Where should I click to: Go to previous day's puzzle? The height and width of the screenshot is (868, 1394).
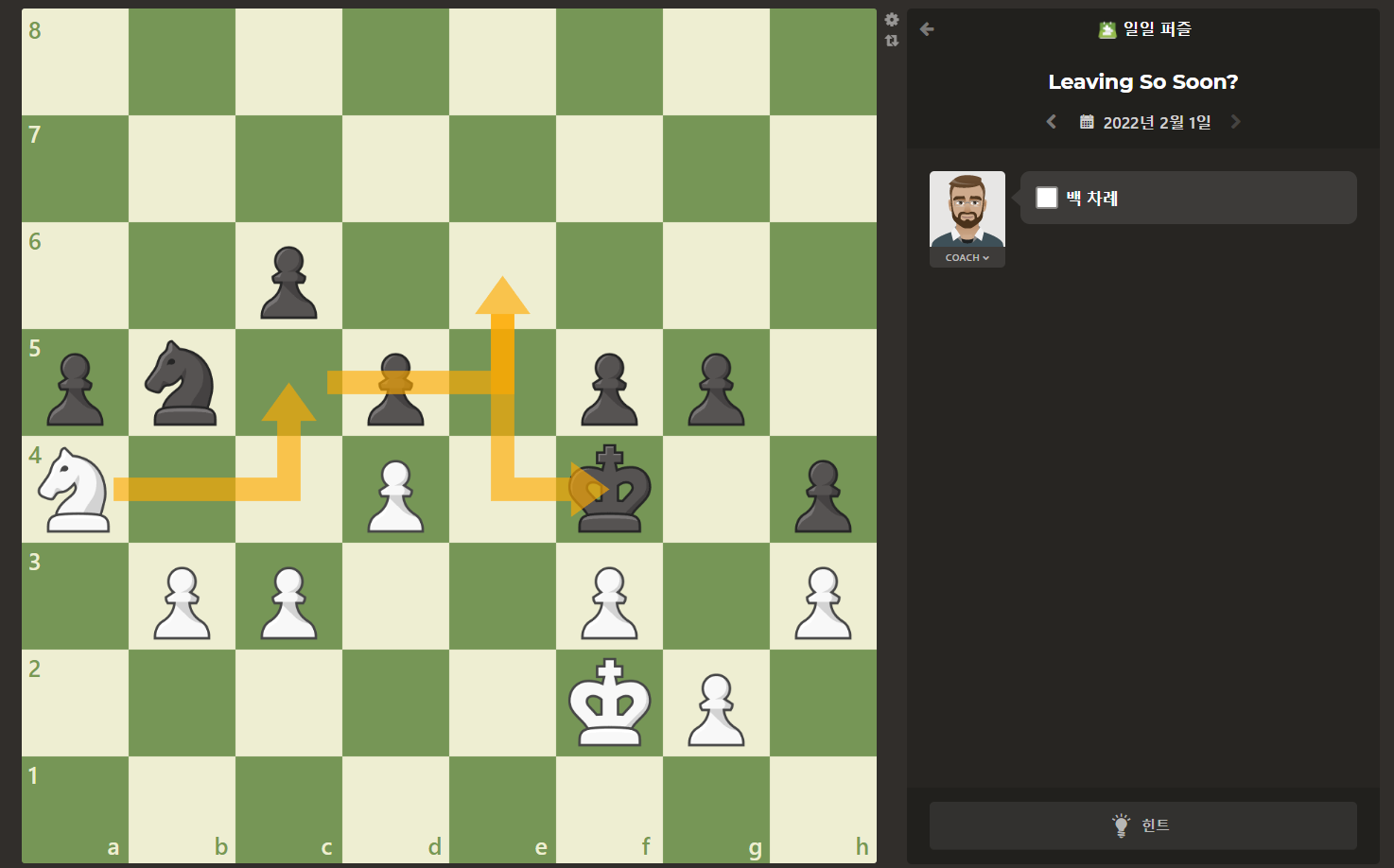click(x=1051, y=122)
